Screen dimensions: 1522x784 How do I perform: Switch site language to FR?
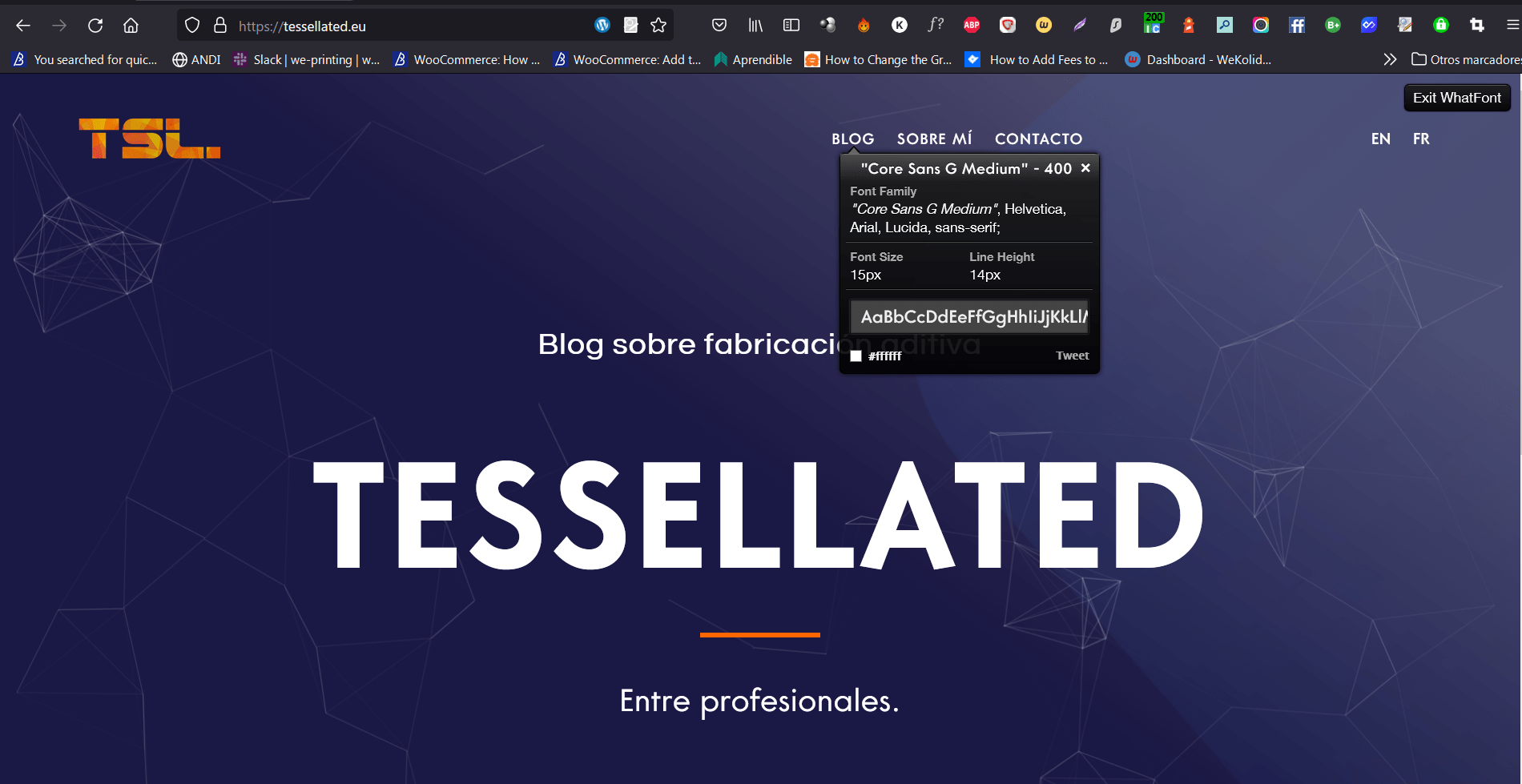click(1421, 139)
